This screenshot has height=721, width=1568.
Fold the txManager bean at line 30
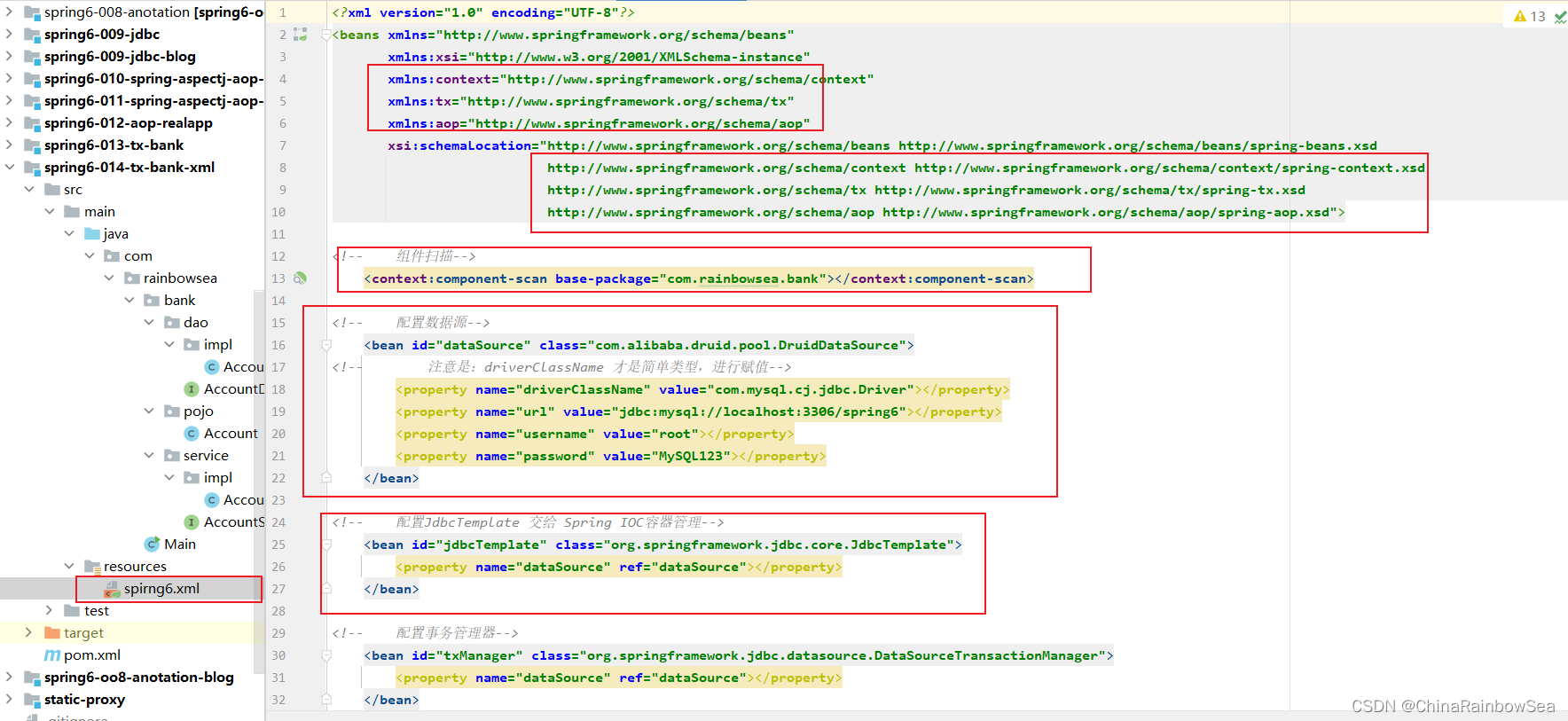point(325,656)
